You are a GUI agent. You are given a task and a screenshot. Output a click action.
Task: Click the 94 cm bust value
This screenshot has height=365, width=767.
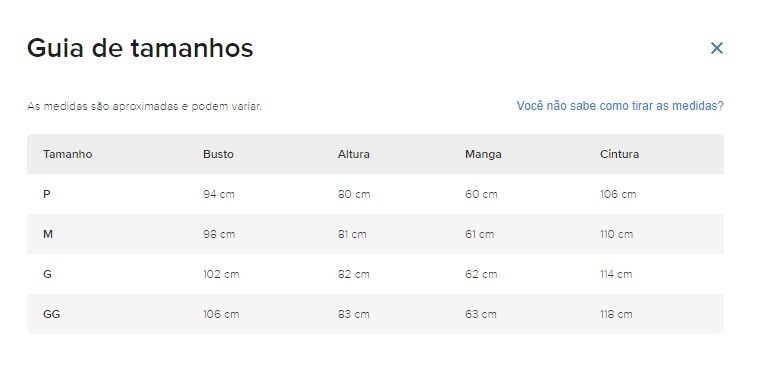click(219, 194)
